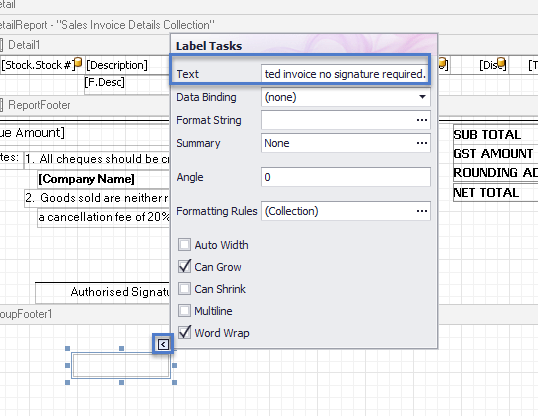Click the Text input field
The image size is (538, 416).
coord(345,73)
